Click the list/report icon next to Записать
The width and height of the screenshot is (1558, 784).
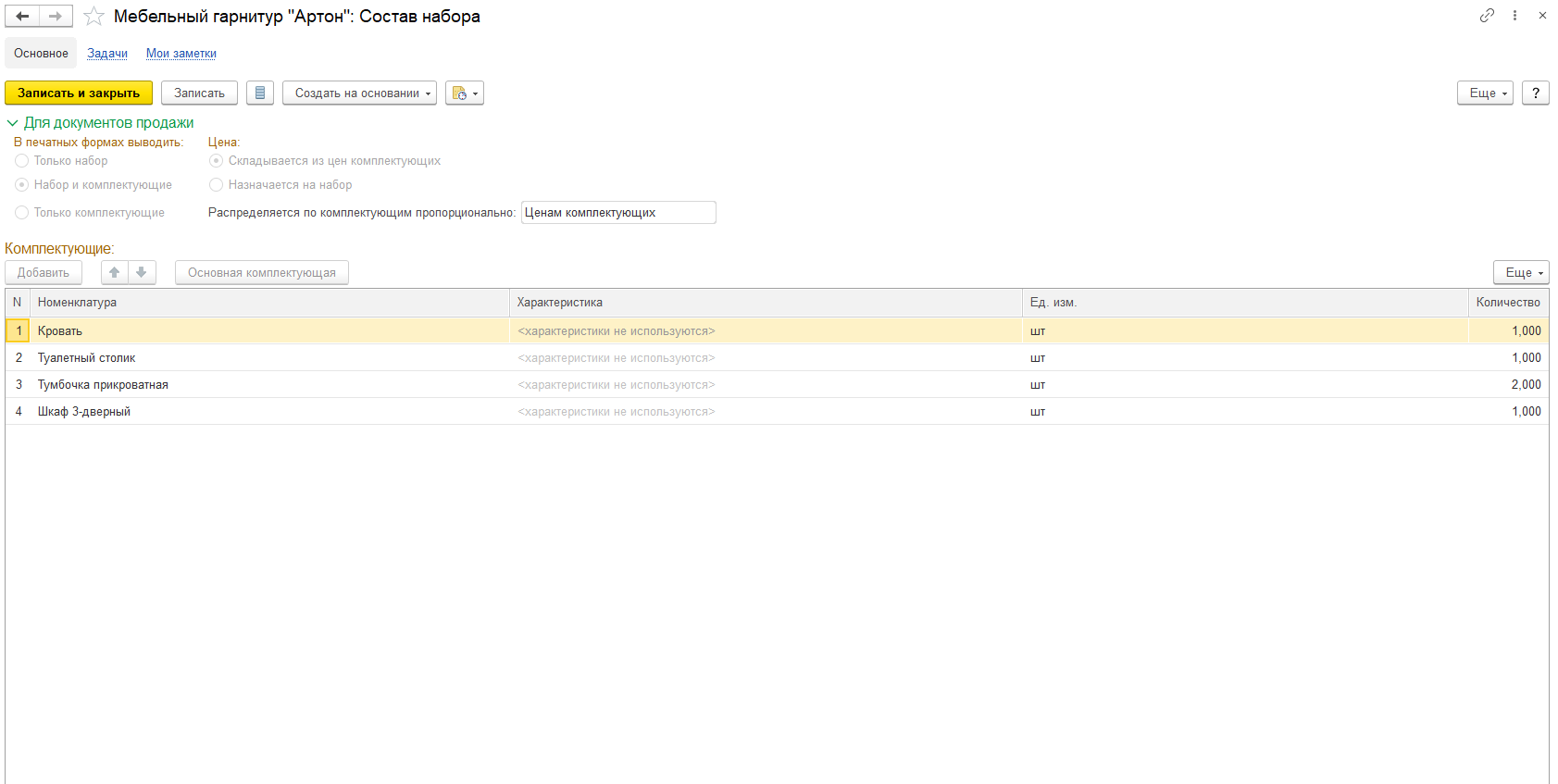260,93
